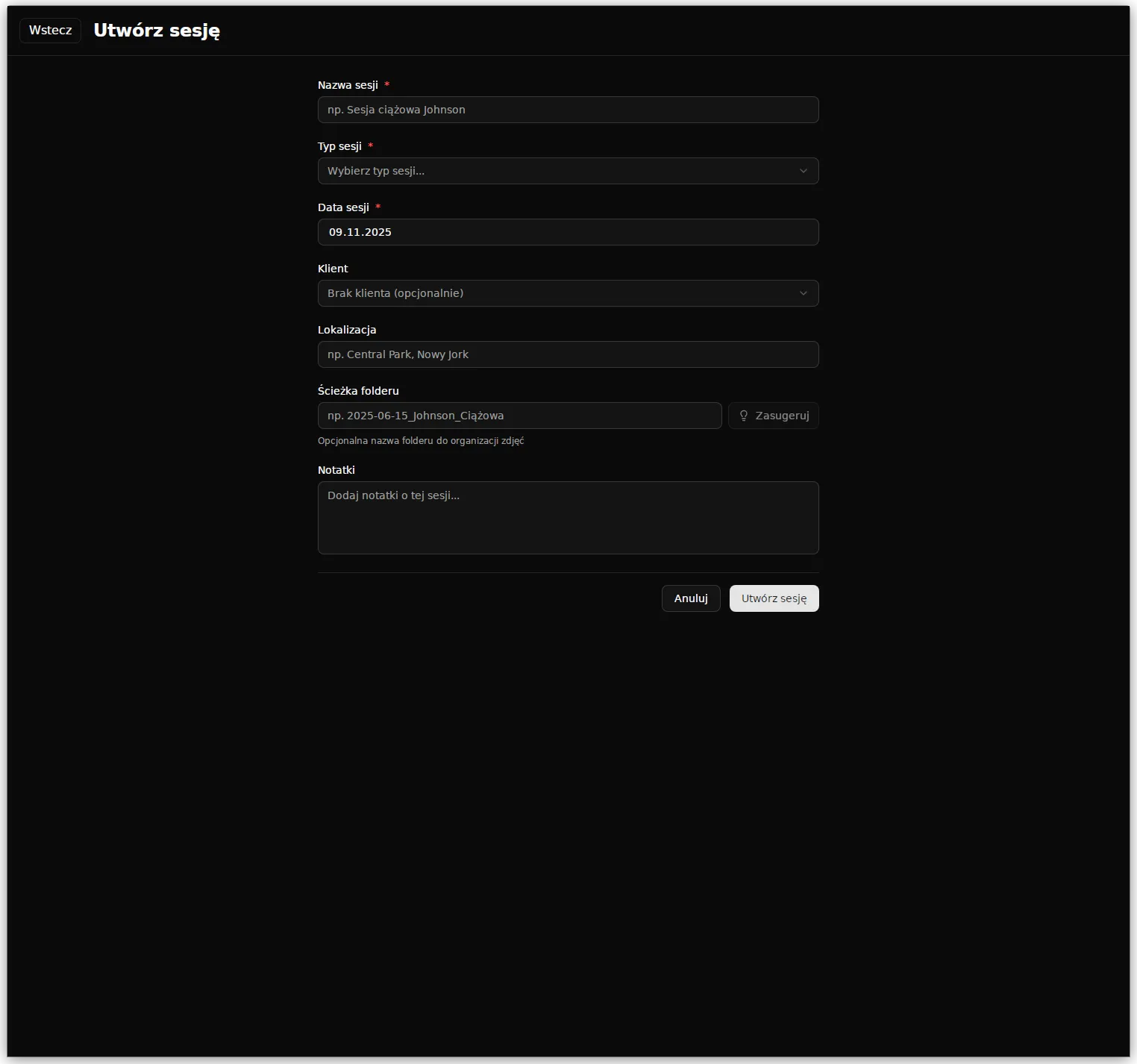Focus the Nazwa sesji text field
This screenshot has height=1064, width=1137.
568,110
